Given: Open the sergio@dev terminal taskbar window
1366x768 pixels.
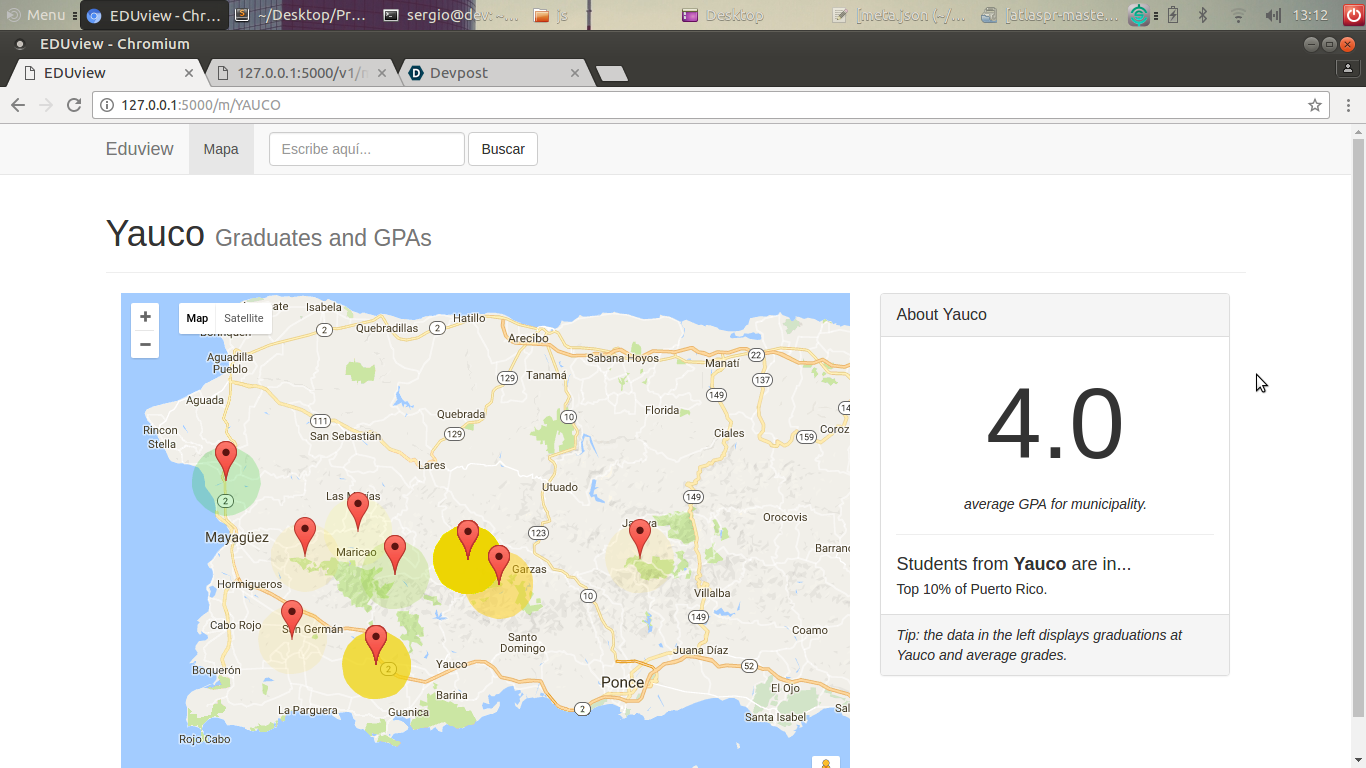Looking at the screenshot, I should pos(453,15).
